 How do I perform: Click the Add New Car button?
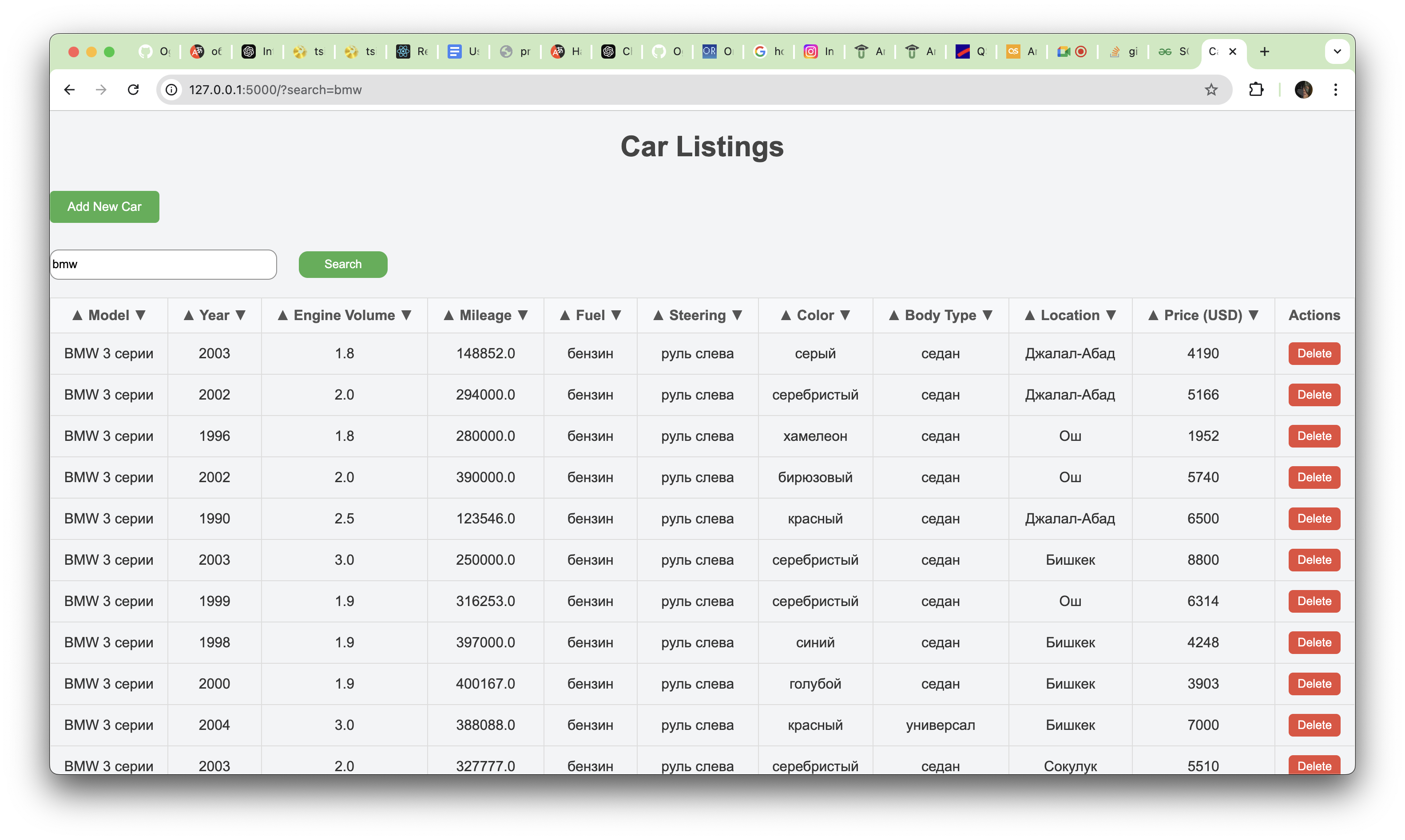(104, 206)
